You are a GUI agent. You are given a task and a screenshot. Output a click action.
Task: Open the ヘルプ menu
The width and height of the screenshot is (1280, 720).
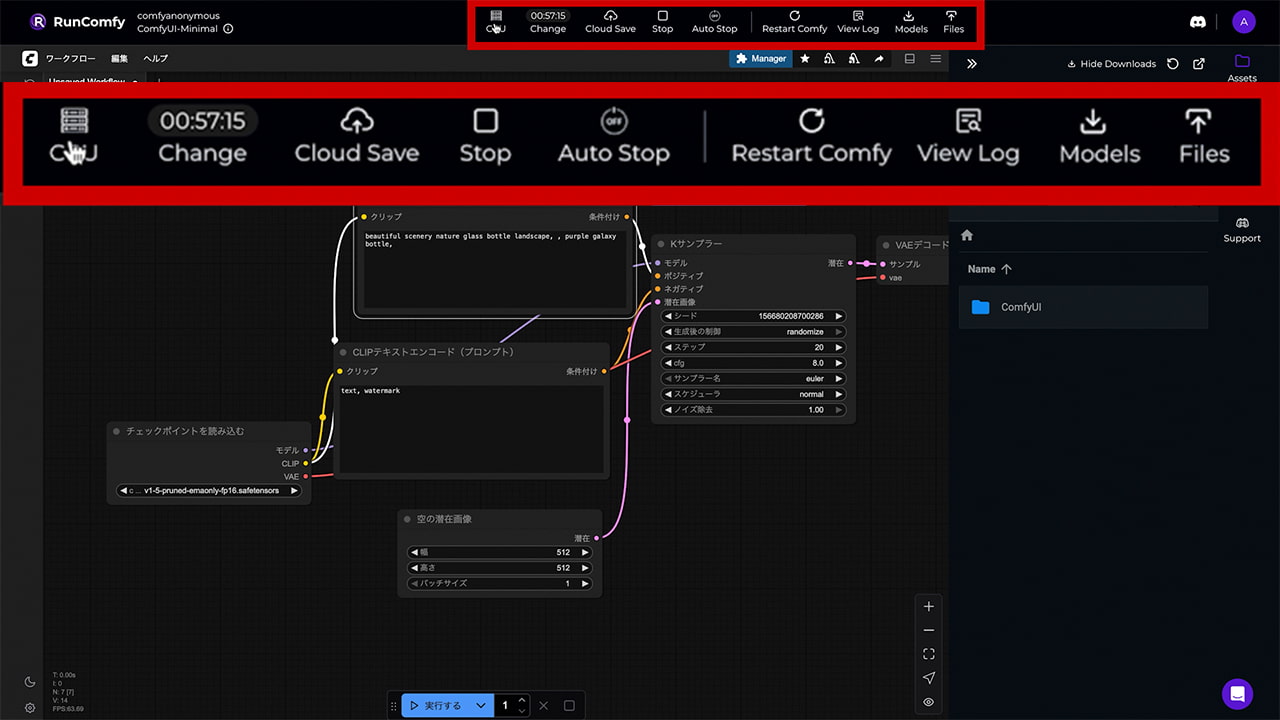pyautogui.click(x=155, y=59)
